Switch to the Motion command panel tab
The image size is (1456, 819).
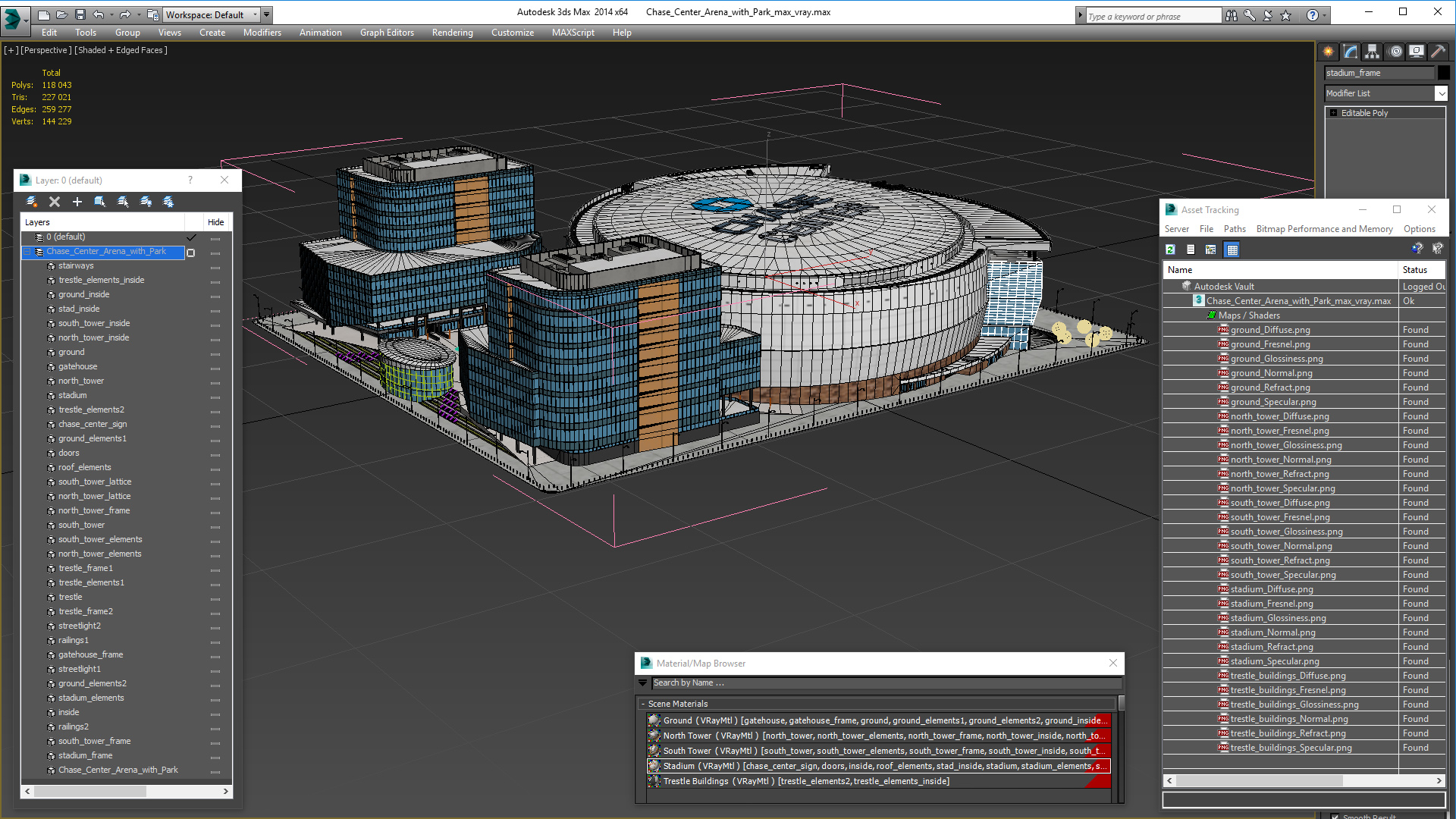1395,52
